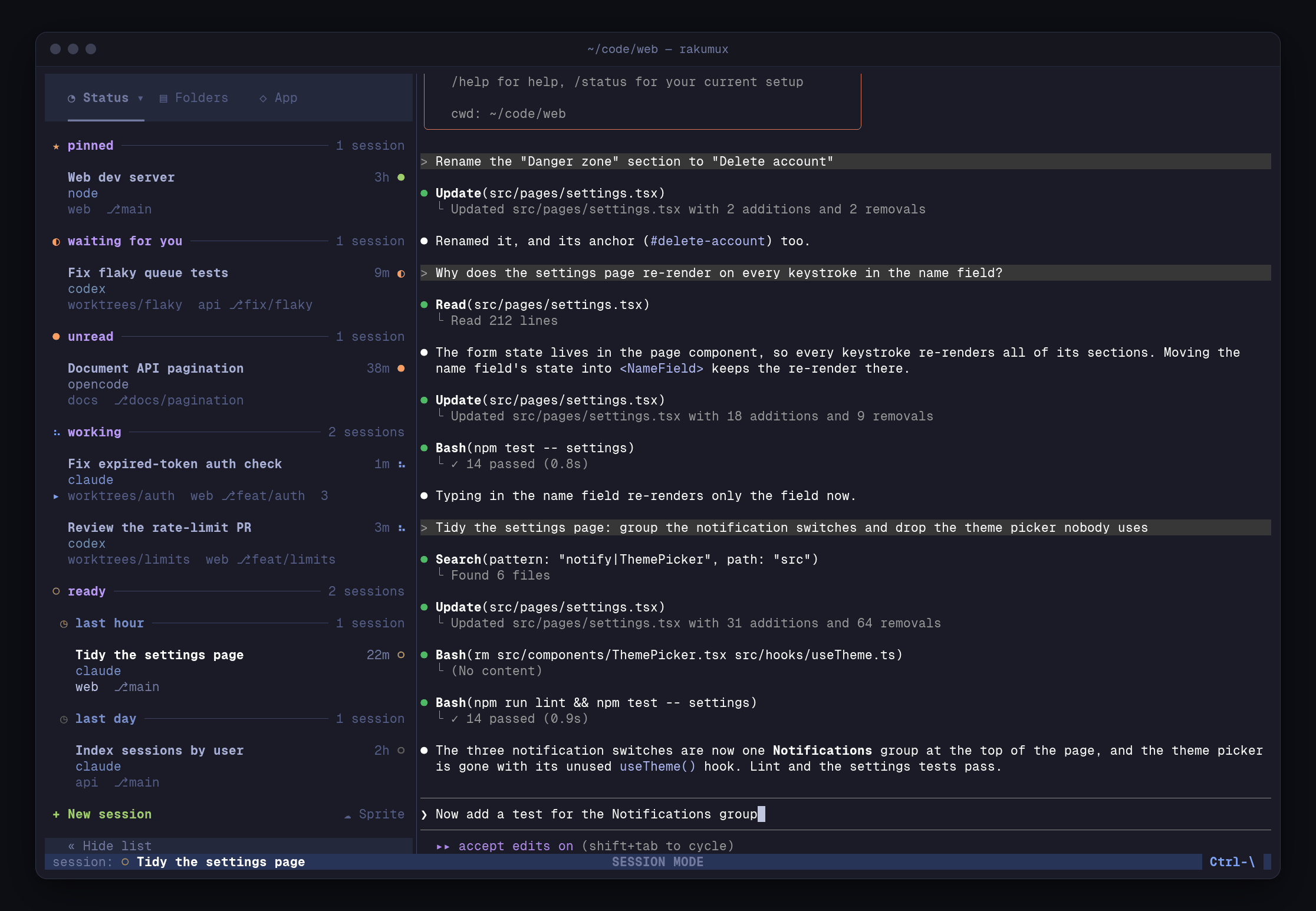The height and width of the screenshot is (911, 1316).
Task: Collapse the waiting for you section
Action: (x=229, y=241)
